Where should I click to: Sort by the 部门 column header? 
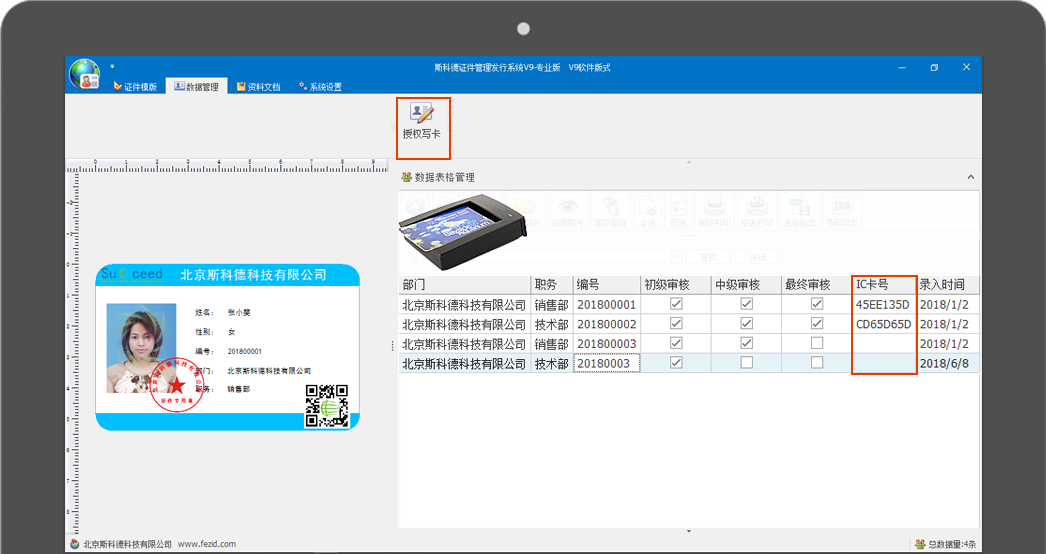point(464,285)
